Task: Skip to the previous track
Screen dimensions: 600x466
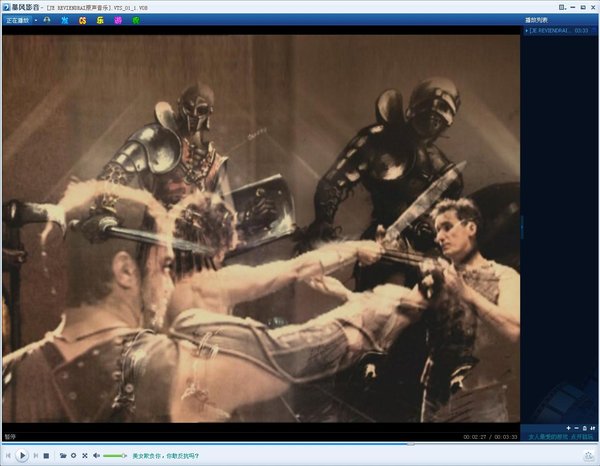Action: point(8,456)
